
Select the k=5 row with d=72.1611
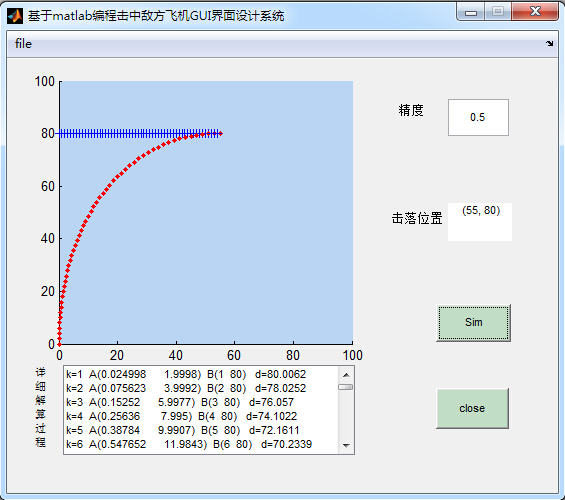coord(201,430)
